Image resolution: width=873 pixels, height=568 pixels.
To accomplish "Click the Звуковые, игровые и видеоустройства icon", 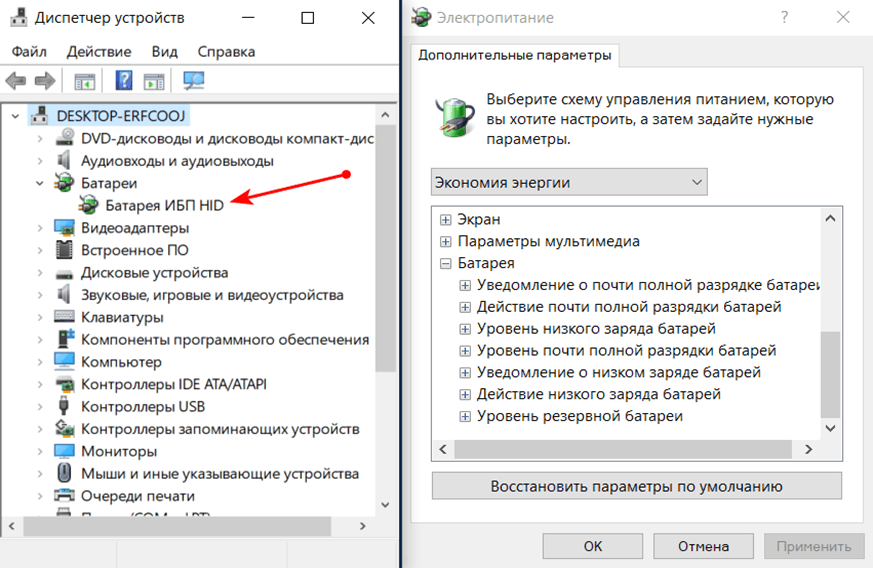I will (64, 295).
